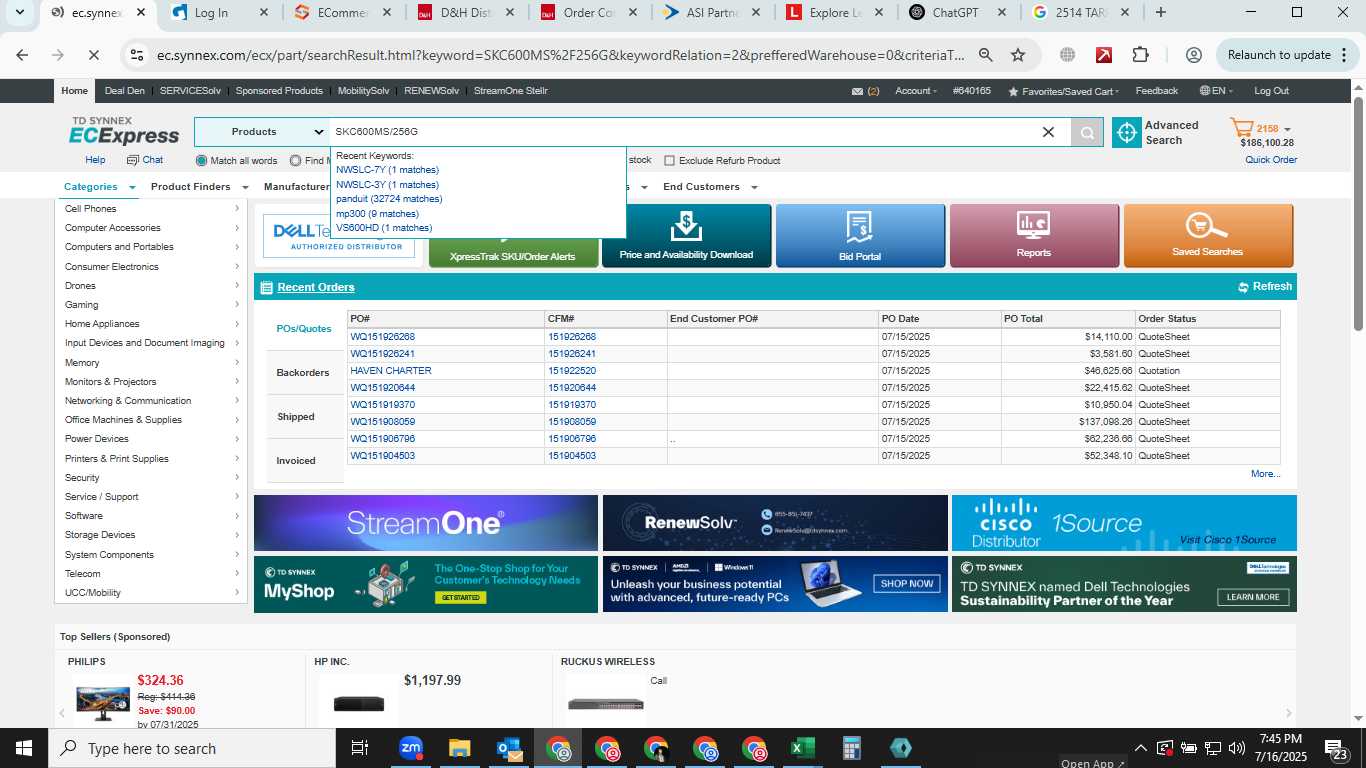Click the Chat icon link
The height and width of the screenshot is (768, 1366).
click(145, 160)
